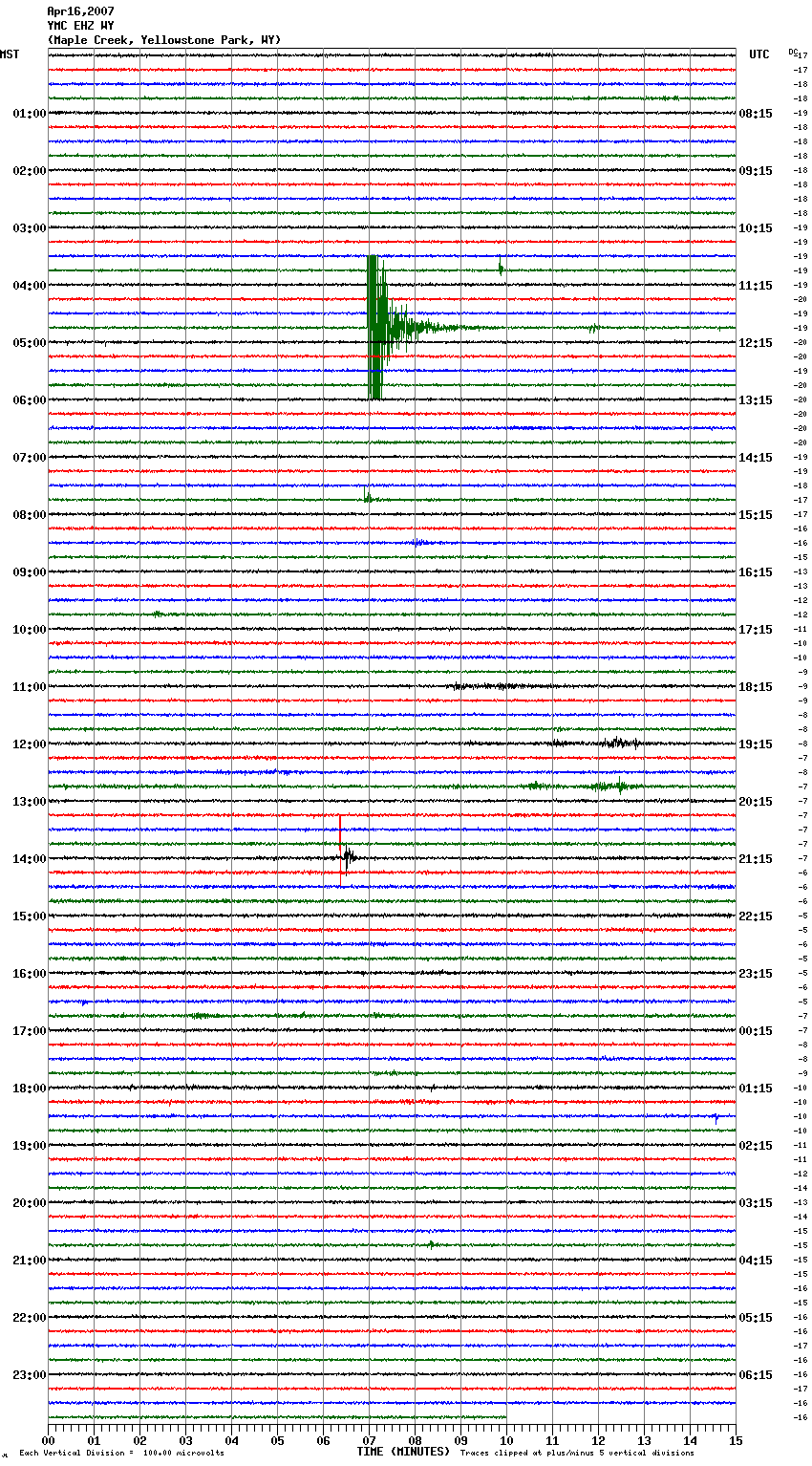Screen dimensions: 812x1466
Task: Pick the 11:00 MST hour label
Action: [x=30, y=687]
